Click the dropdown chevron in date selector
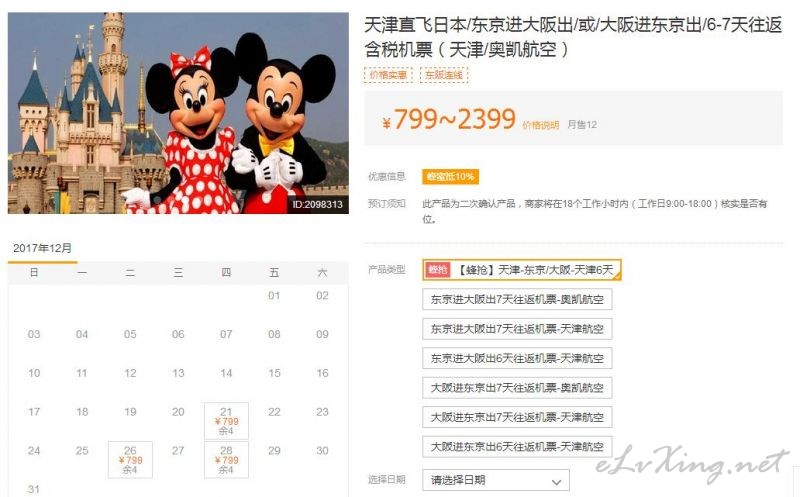Screen dimensions: 800x497 click(556, 481)
